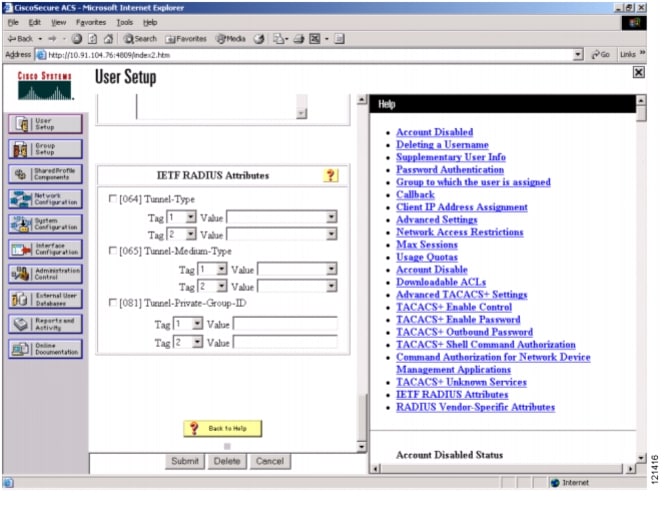Screen dimensions: 672x521
Task: Enable the [081] Tunnel-Private-Group-ID checkbox
Action: pyautogui.click(x=113, y=302)
